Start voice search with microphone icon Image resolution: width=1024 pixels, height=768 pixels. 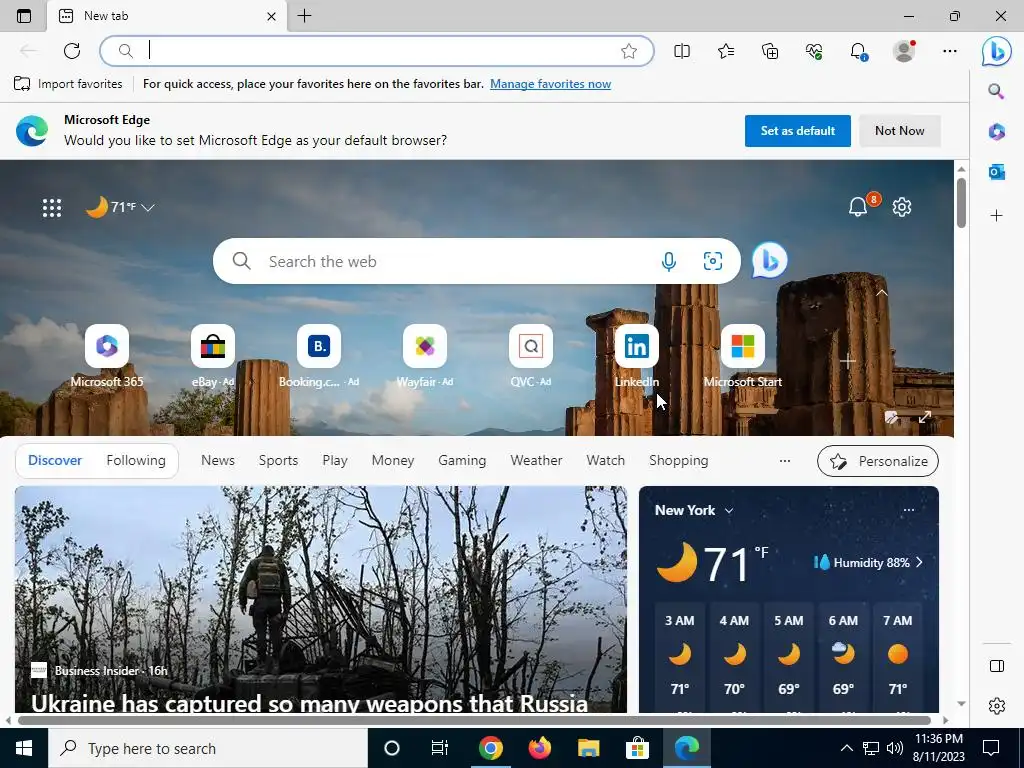[x=668, y=261]
